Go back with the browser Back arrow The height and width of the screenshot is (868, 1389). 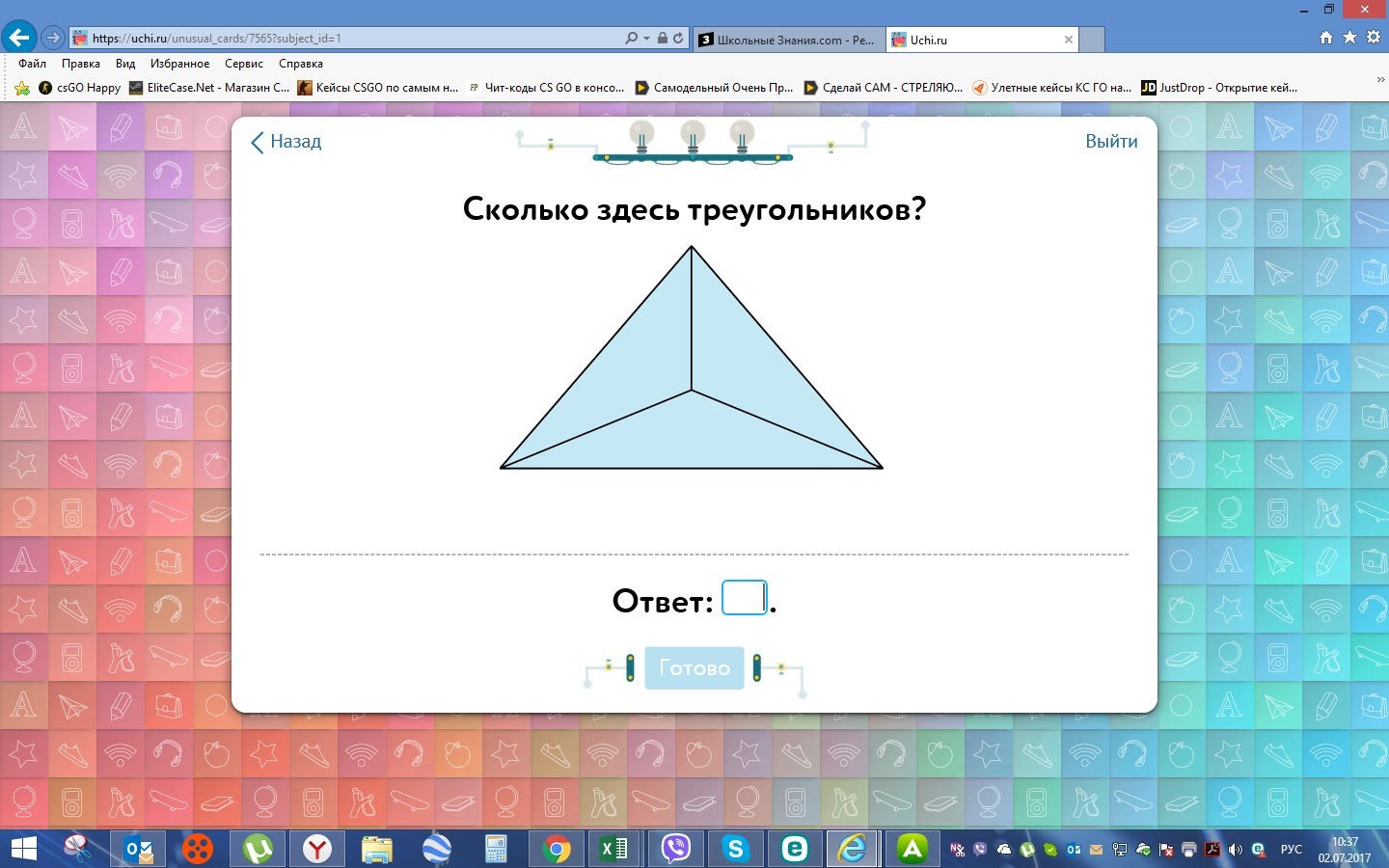[x=18, y=38]
